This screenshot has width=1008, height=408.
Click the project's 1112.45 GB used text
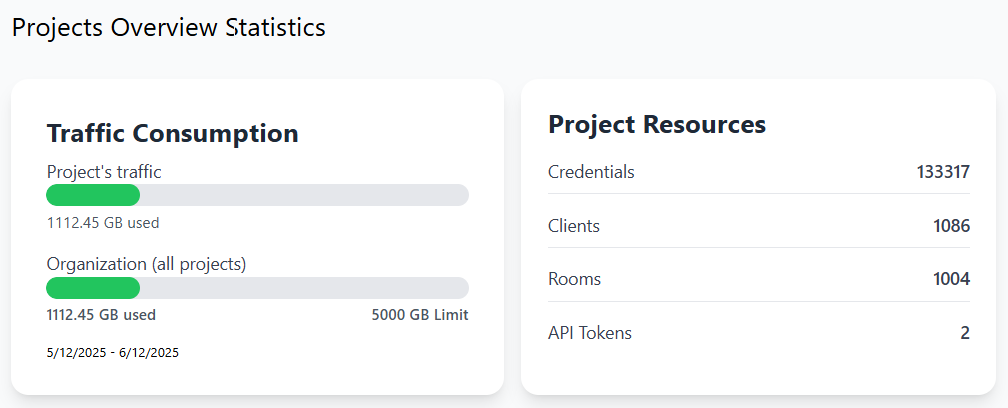click(103, 223)
